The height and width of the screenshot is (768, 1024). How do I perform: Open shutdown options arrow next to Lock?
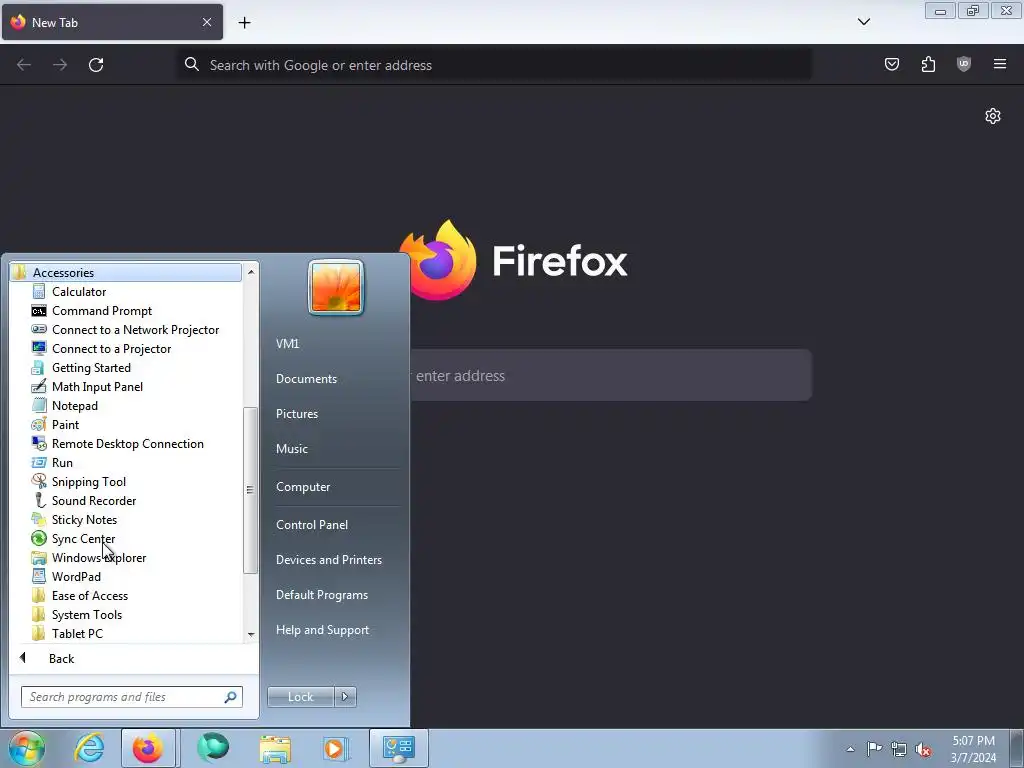pos(345,697)
